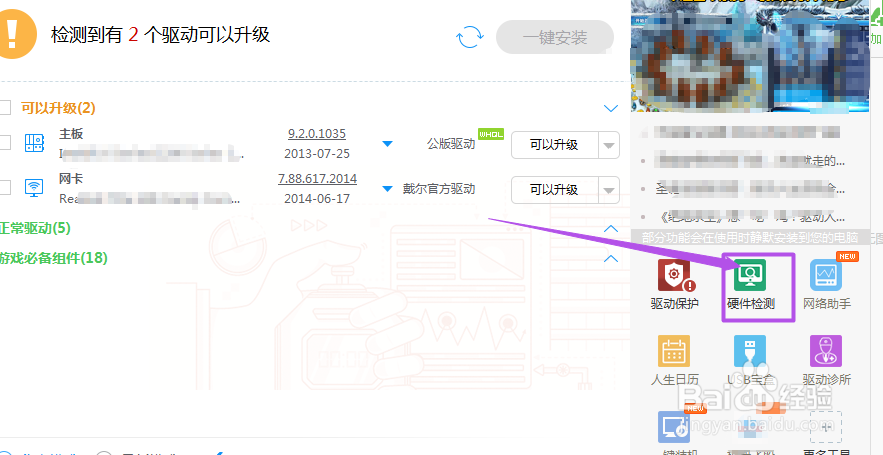Image resolution: width=883 pixels, height=455 pixels.
Task: Click the 公版驱动 driver source text
Action: click(x=451, y=144)
